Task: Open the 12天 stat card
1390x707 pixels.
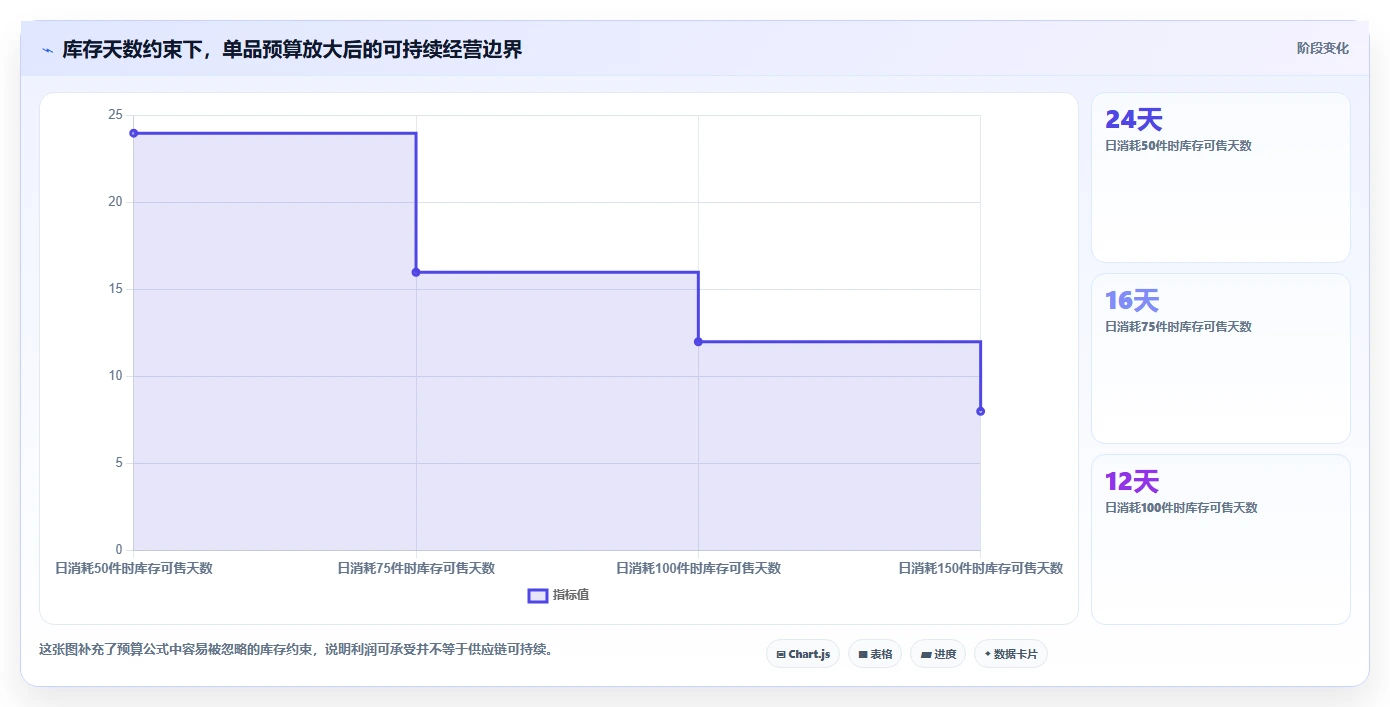Action: pos(1220,539)
